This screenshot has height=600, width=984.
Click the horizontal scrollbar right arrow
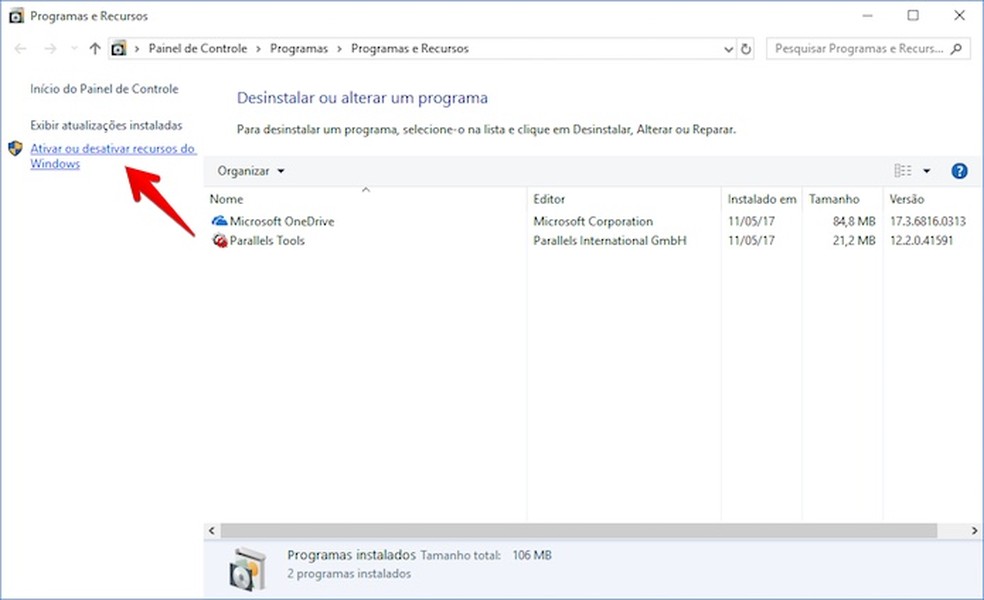click(975, 531)
